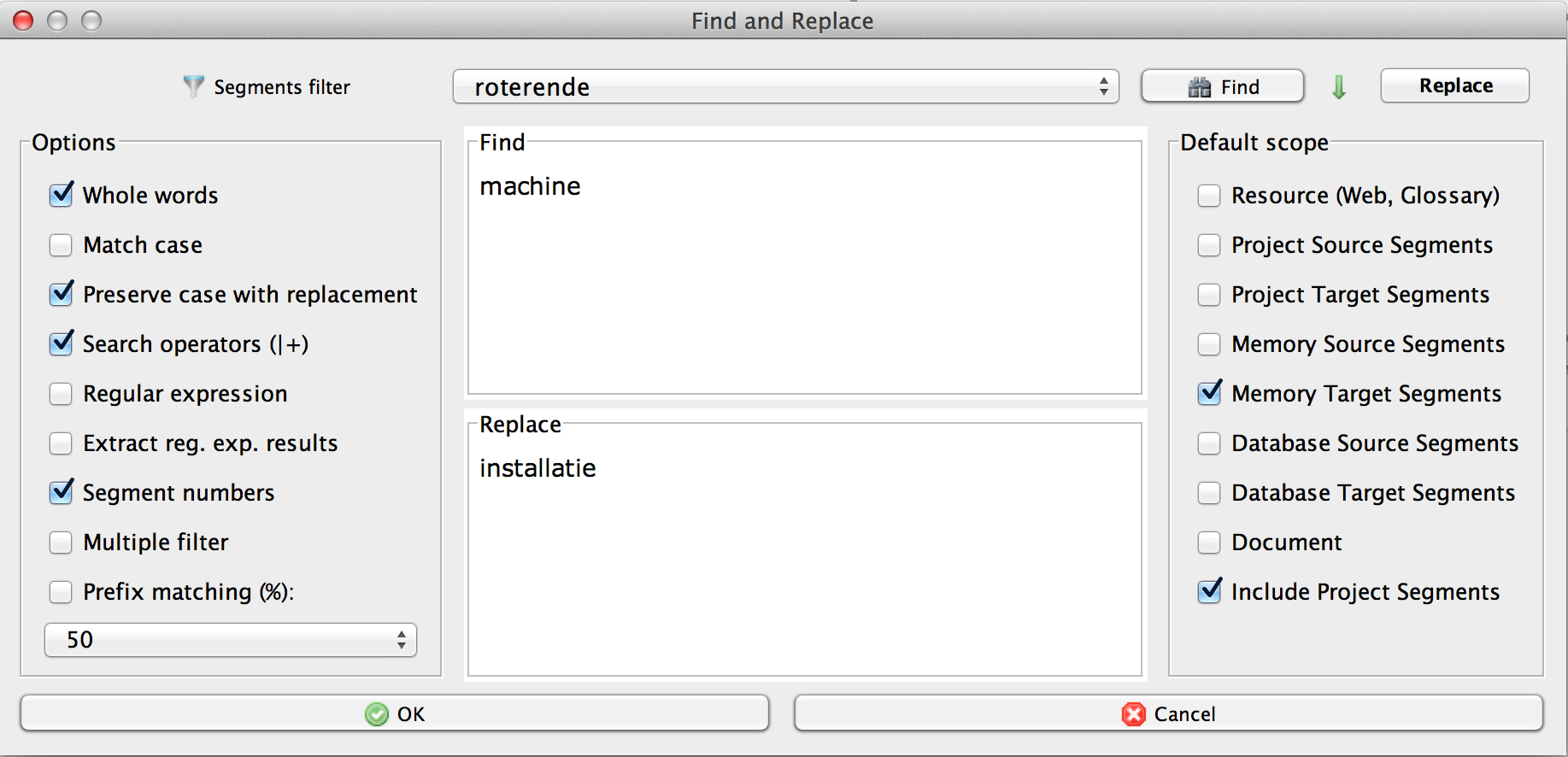The width and height of the screenshot is (1568, 757).
Task: Click into the Find text area
Action: [804, 273]
